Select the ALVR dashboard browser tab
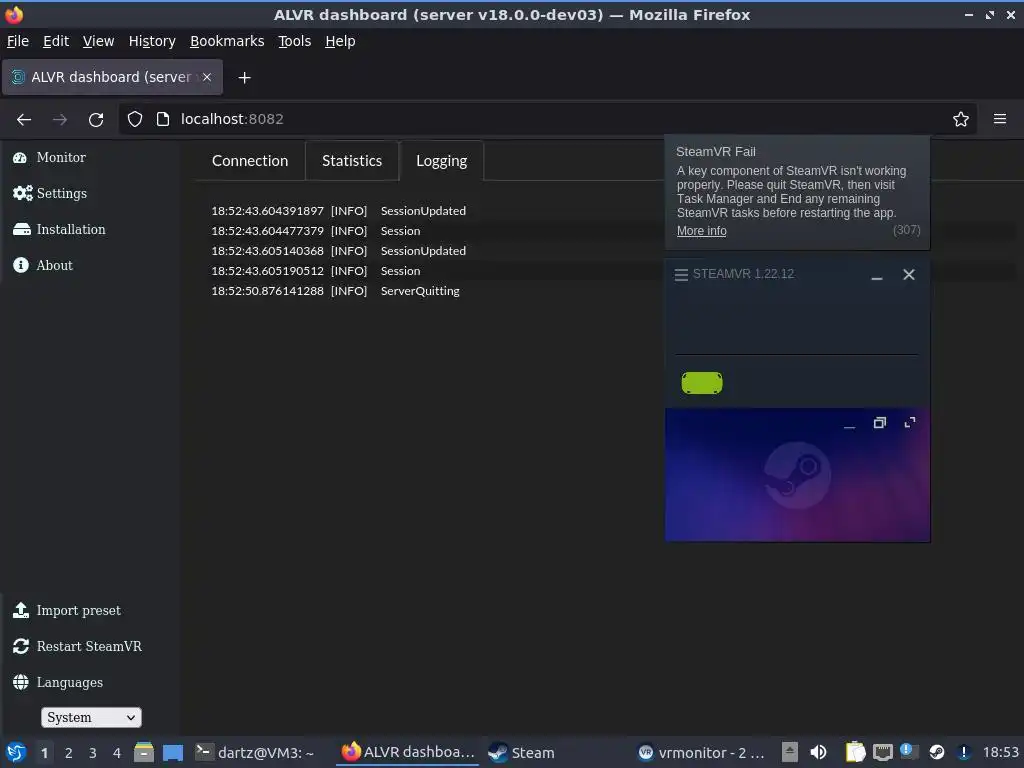The image size is (1024, 768). pyautogui.click(x=112, y=77)
